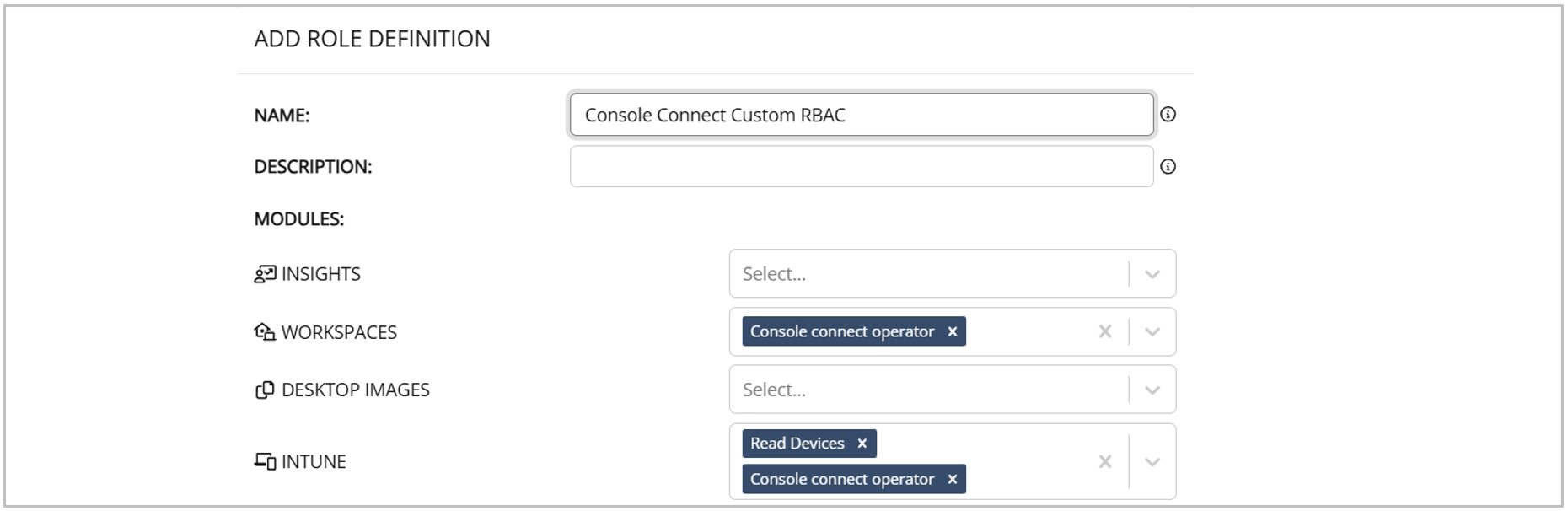Image resolution: width=1568 pixels, height=511 pixels.
Task: Click the Read Devices tag label
Action: click(x=797, y=444)
